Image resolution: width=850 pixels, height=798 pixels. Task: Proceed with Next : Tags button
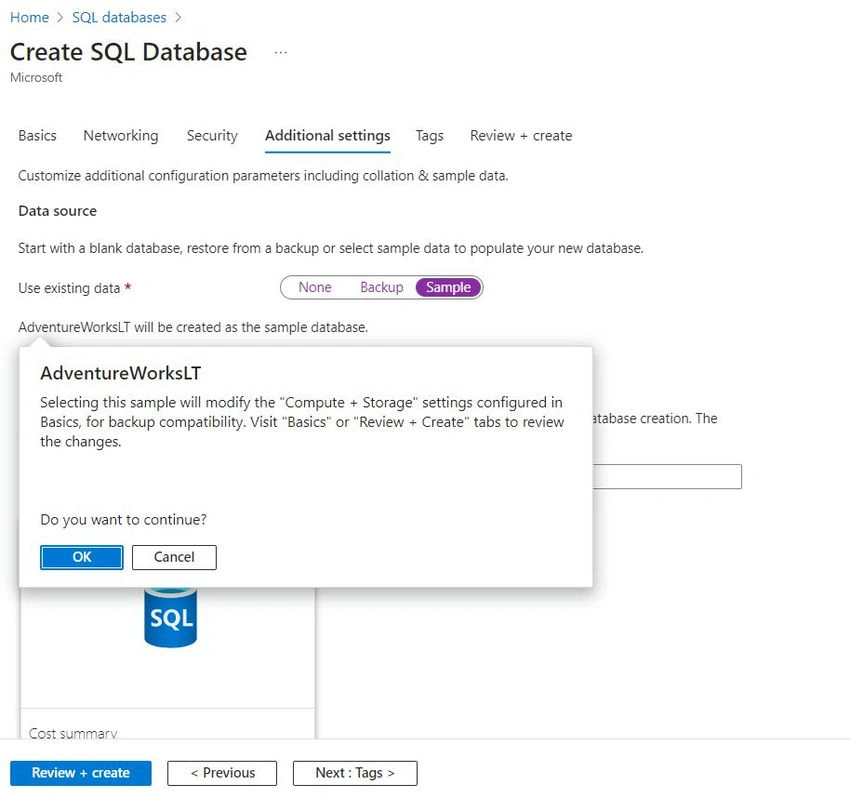click(x=355, y=773)
